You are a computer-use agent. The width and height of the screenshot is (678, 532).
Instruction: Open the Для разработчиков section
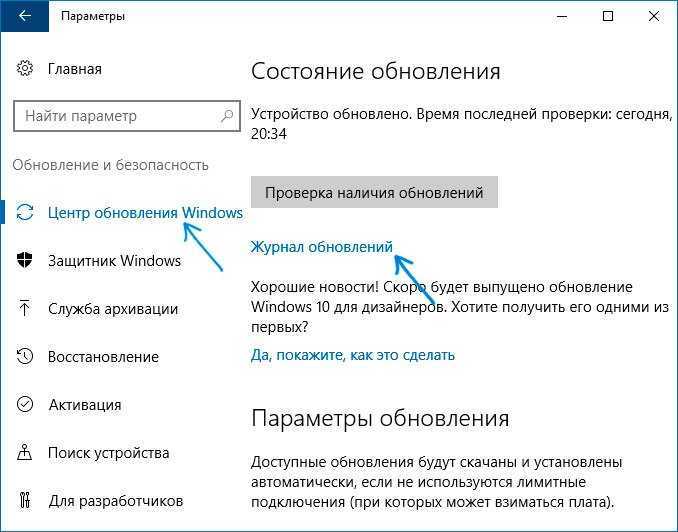pyautogui.click(x=115, y=501)
